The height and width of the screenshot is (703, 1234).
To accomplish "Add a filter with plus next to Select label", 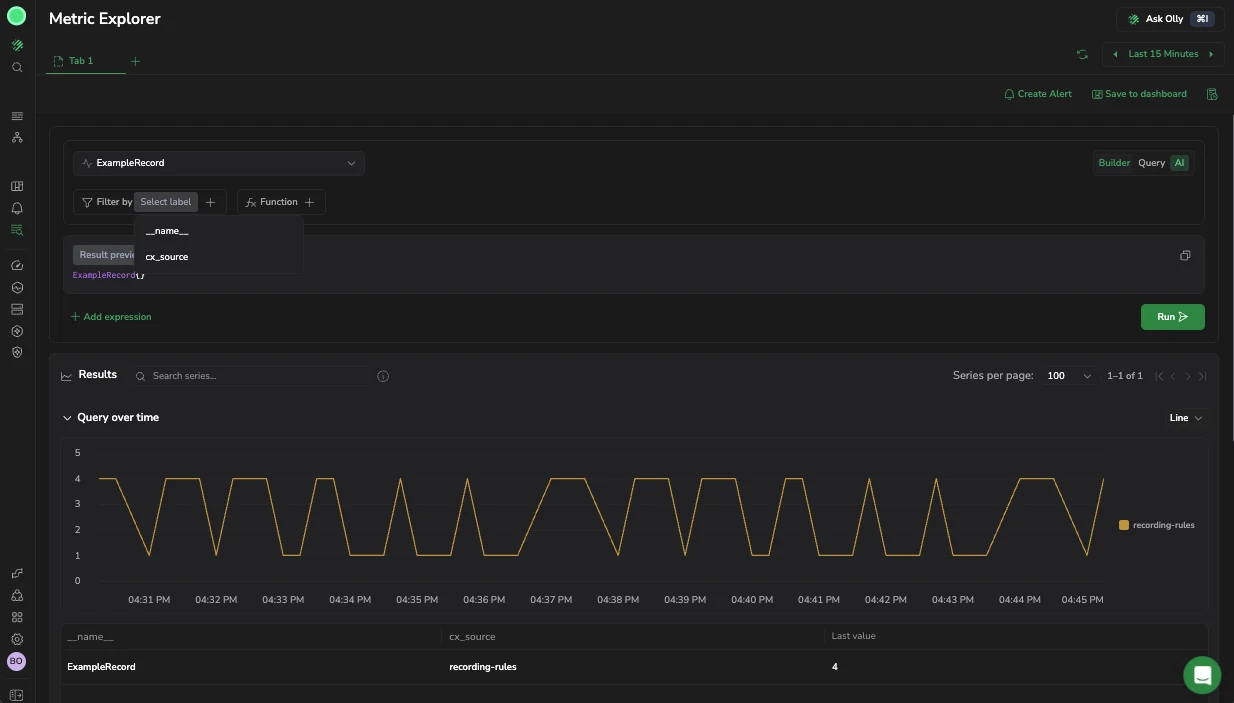I will (x=210, y=202).
